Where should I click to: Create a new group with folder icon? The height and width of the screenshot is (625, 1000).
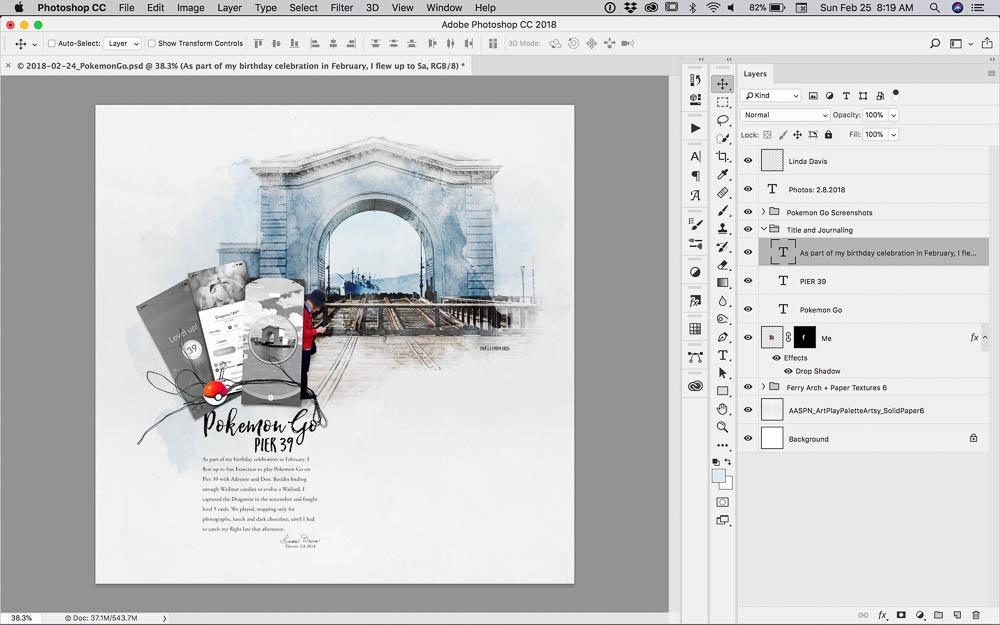coord(938,615)
